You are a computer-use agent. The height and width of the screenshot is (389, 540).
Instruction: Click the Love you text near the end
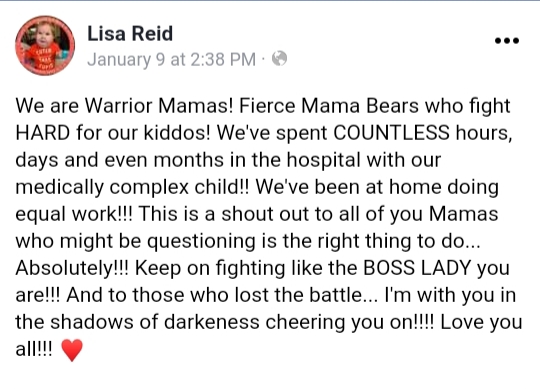tap(481, 323)
